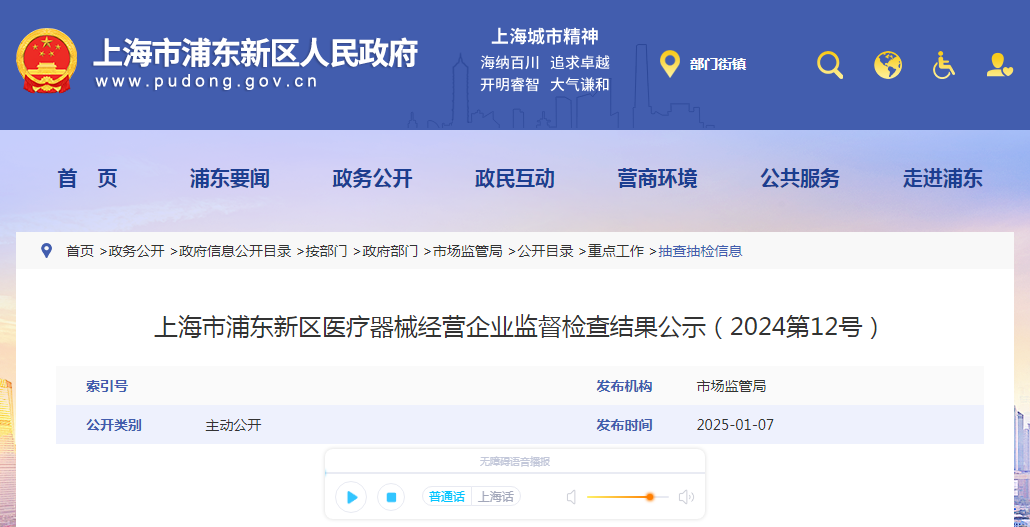Play the voice broadcast audio

point(351,497)
